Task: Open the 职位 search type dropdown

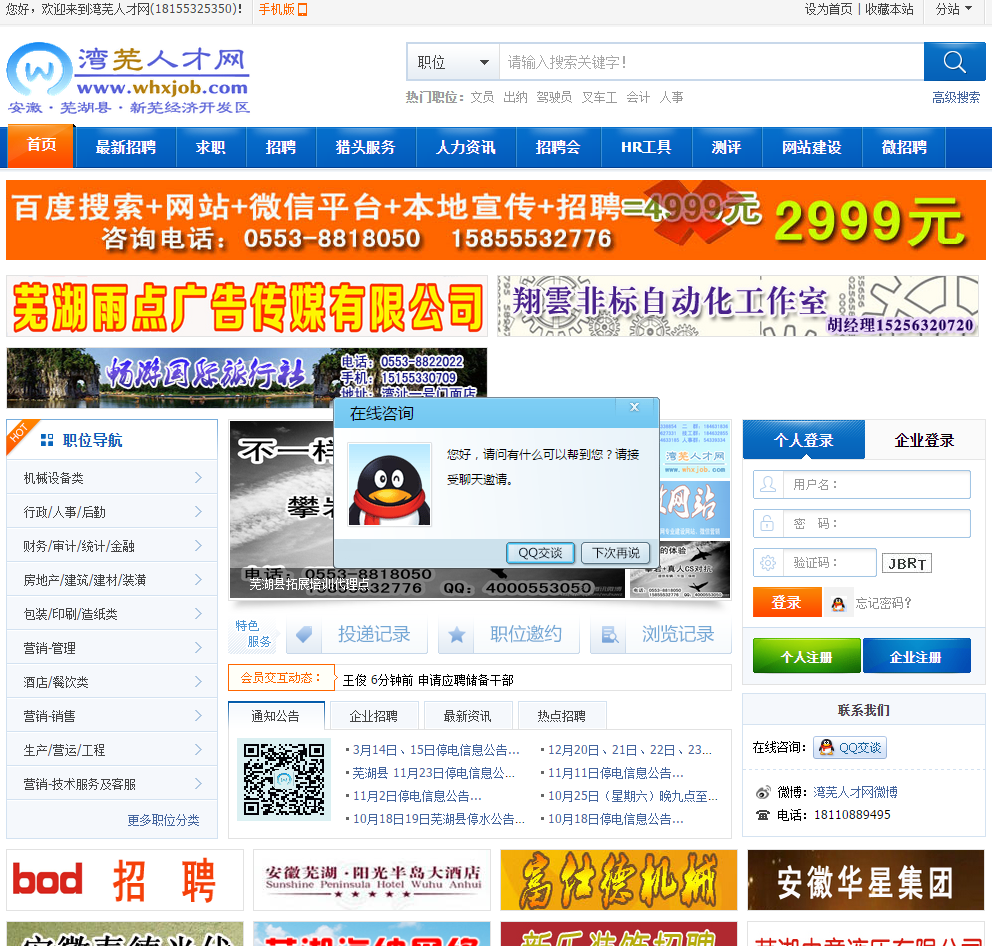Action: click(x=453, y=62)
